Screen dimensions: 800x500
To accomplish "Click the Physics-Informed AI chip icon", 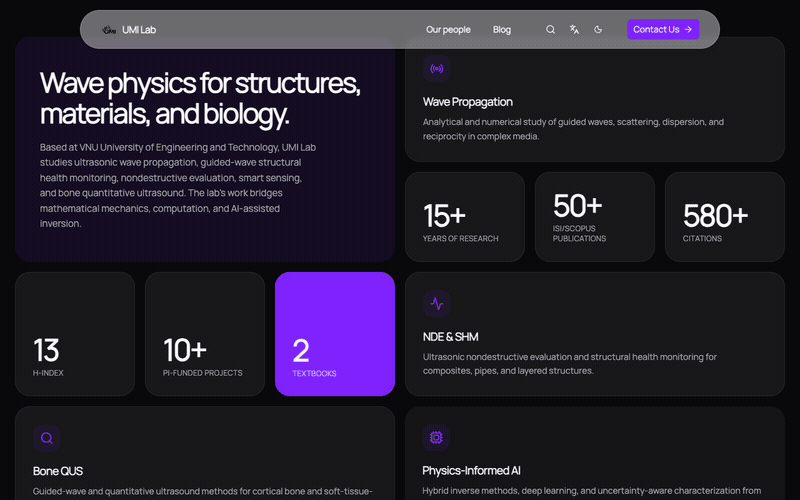I will (436, 437).
